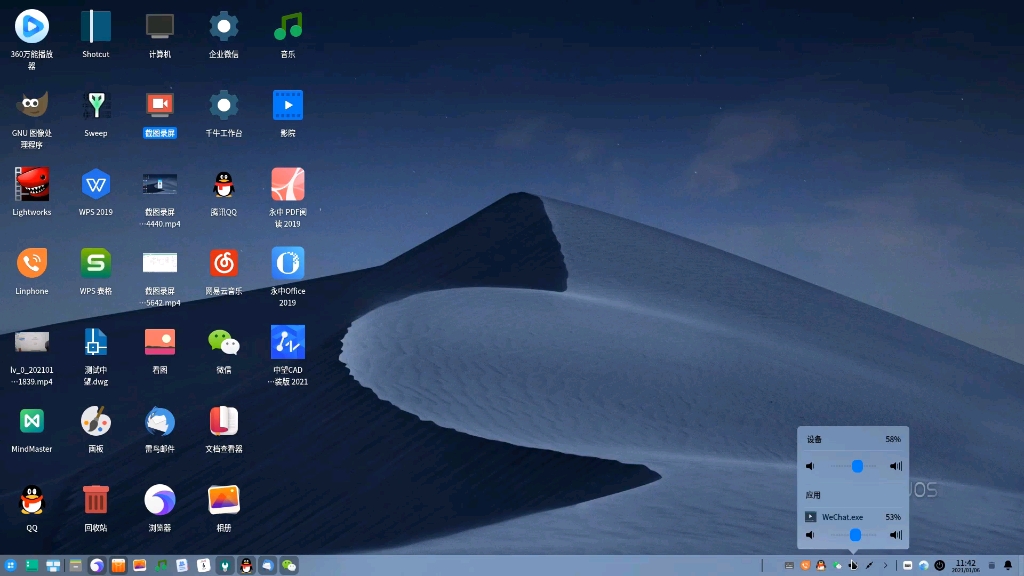Open the document viewer desktop icon
Screen dimensions: 1024x576
click(224, 421)
